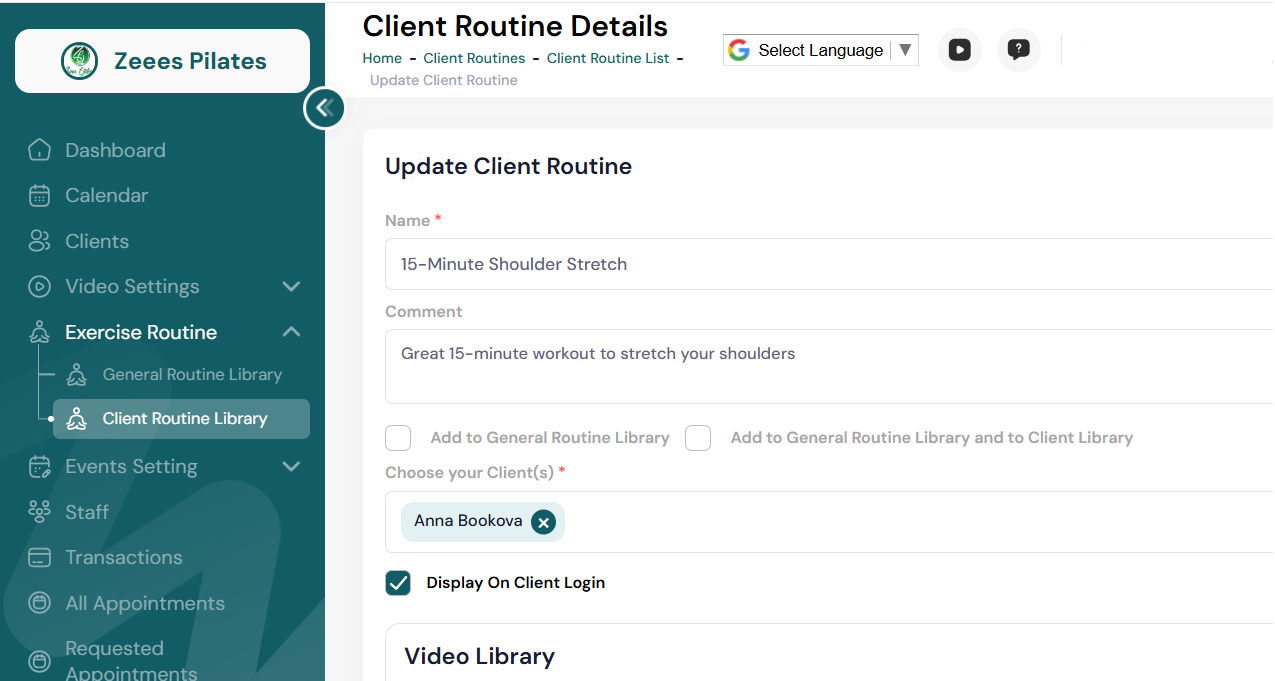Open Dashboard from the sidebar
The image size is (1275, 681).
point(115,150)
